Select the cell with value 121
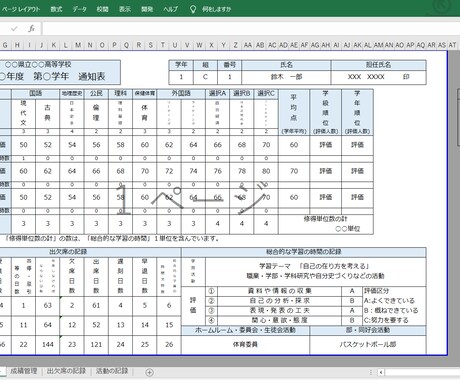 96,345
